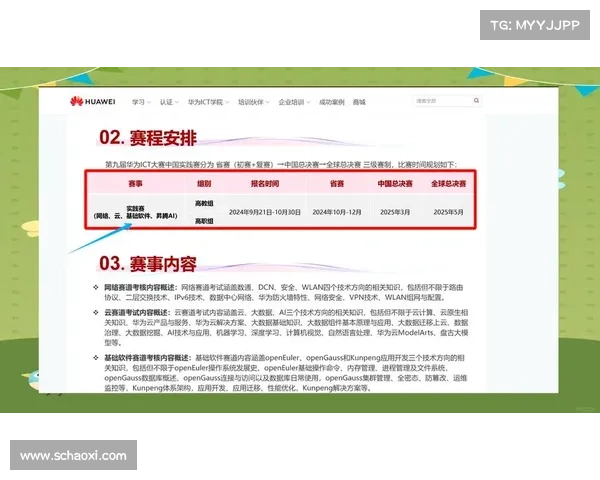The width and height of the screenshot is (600, 480).
Task: Select the 中国总决赛 column header
Action: point(395,184)
